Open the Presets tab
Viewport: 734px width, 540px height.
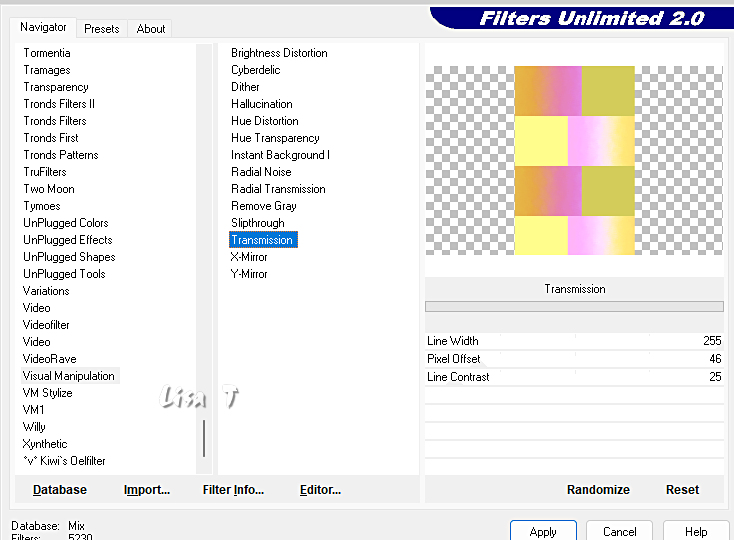(x=102, y=29)
